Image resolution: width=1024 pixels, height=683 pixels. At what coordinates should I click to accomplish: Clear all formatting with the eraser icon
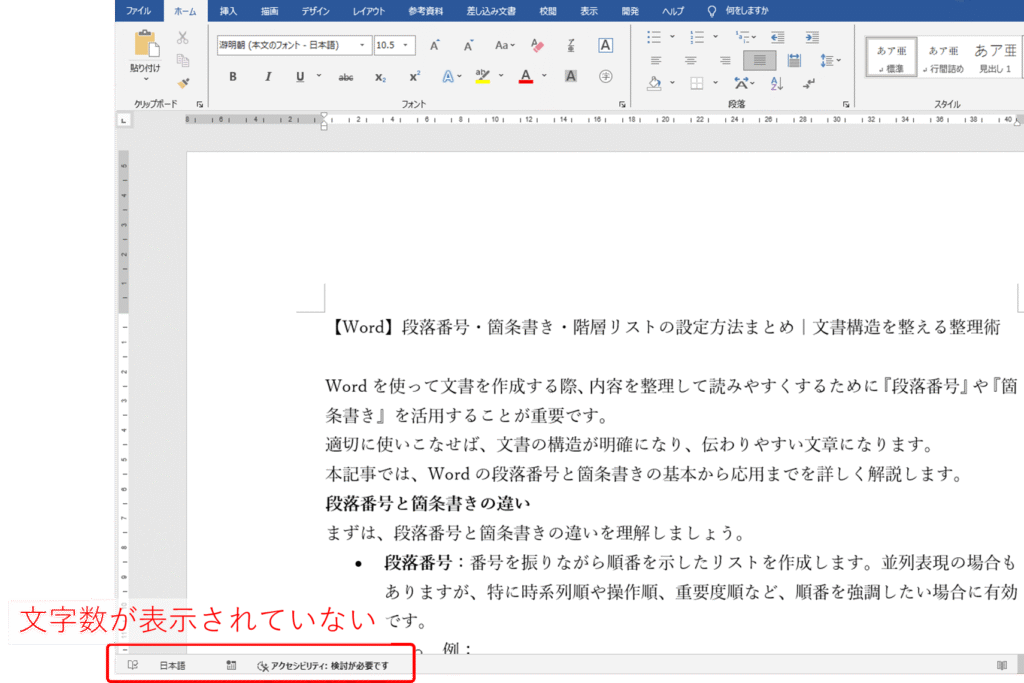(x=537, y=45)
